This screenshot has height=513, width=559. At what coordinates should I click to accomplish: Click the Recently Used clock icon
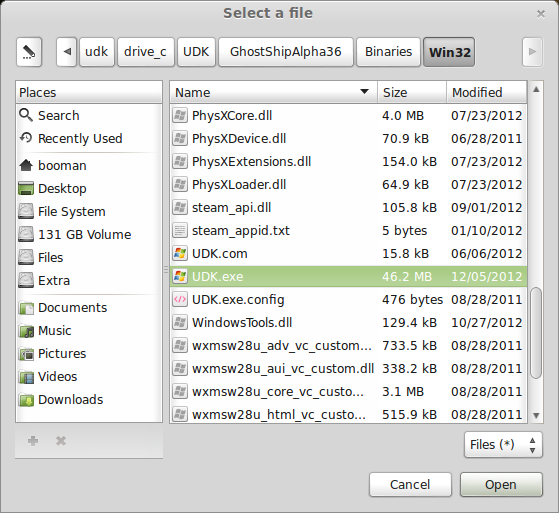(x=26, y=138)
